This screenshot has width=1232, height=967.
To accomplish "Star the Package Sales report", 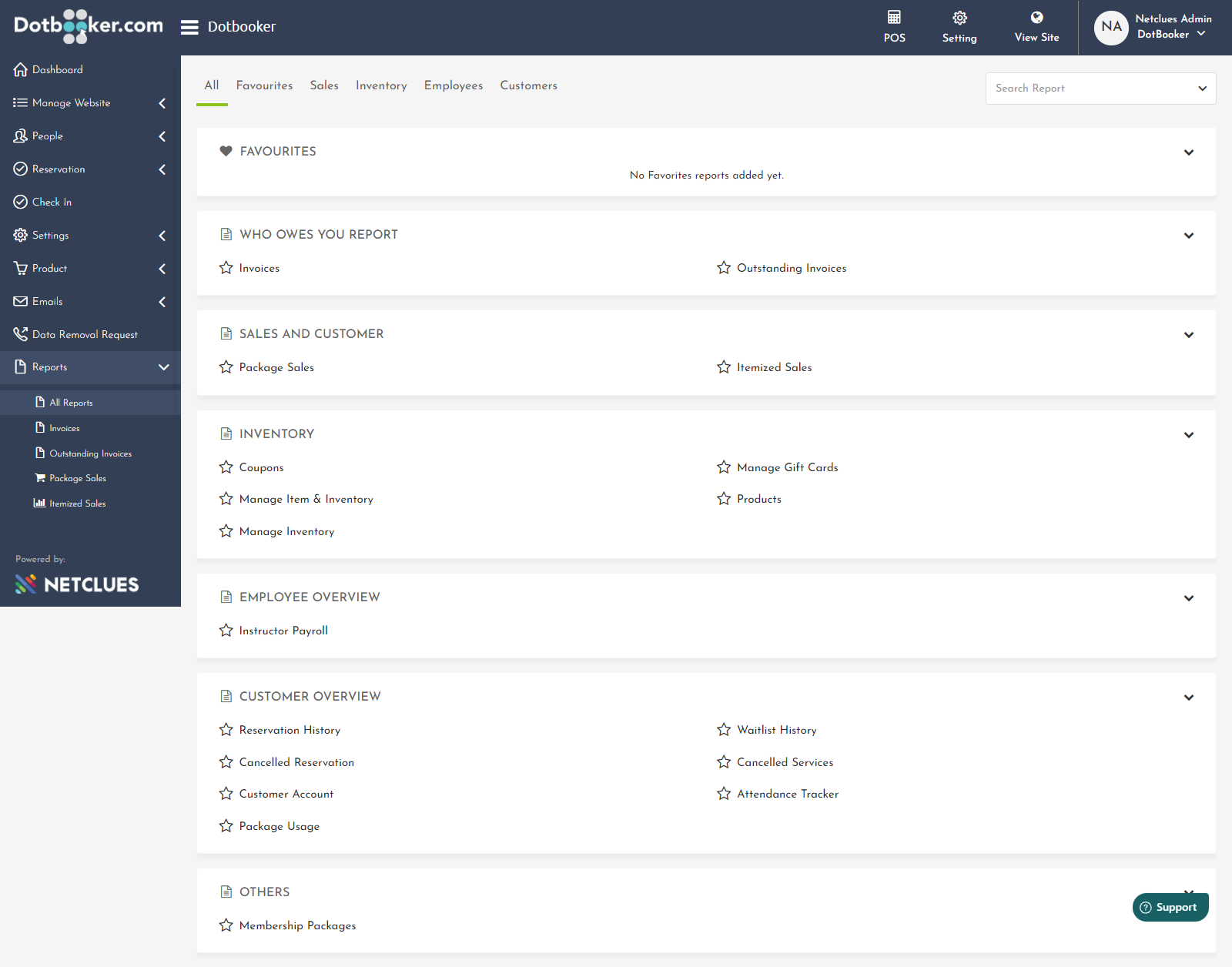I will (226, 366).
